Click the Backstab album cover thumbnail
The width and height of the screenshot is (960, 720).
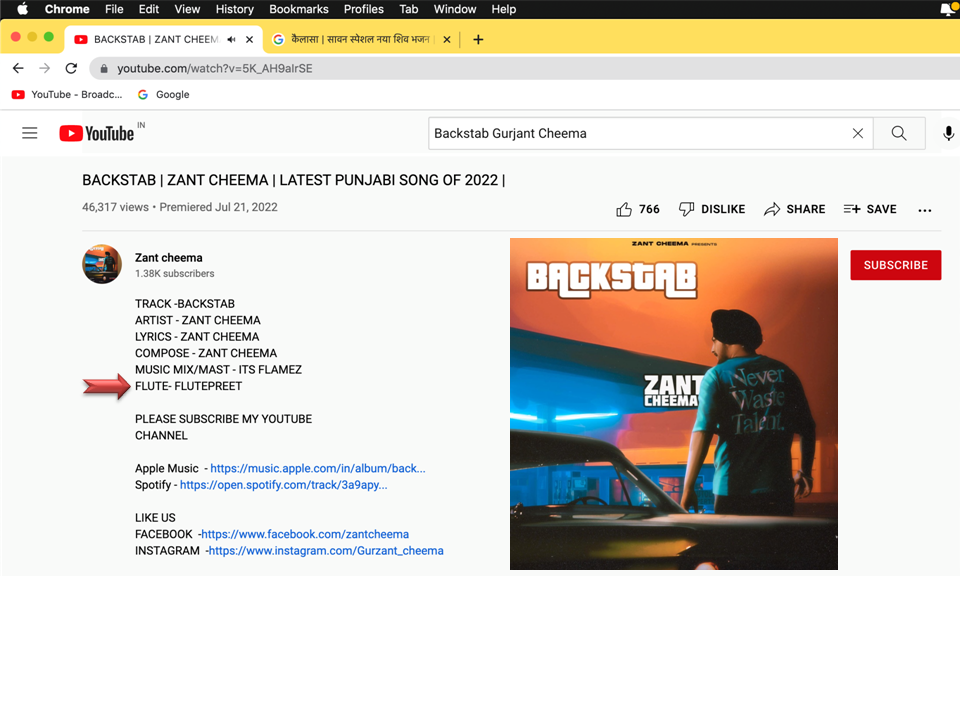(673, 403)
